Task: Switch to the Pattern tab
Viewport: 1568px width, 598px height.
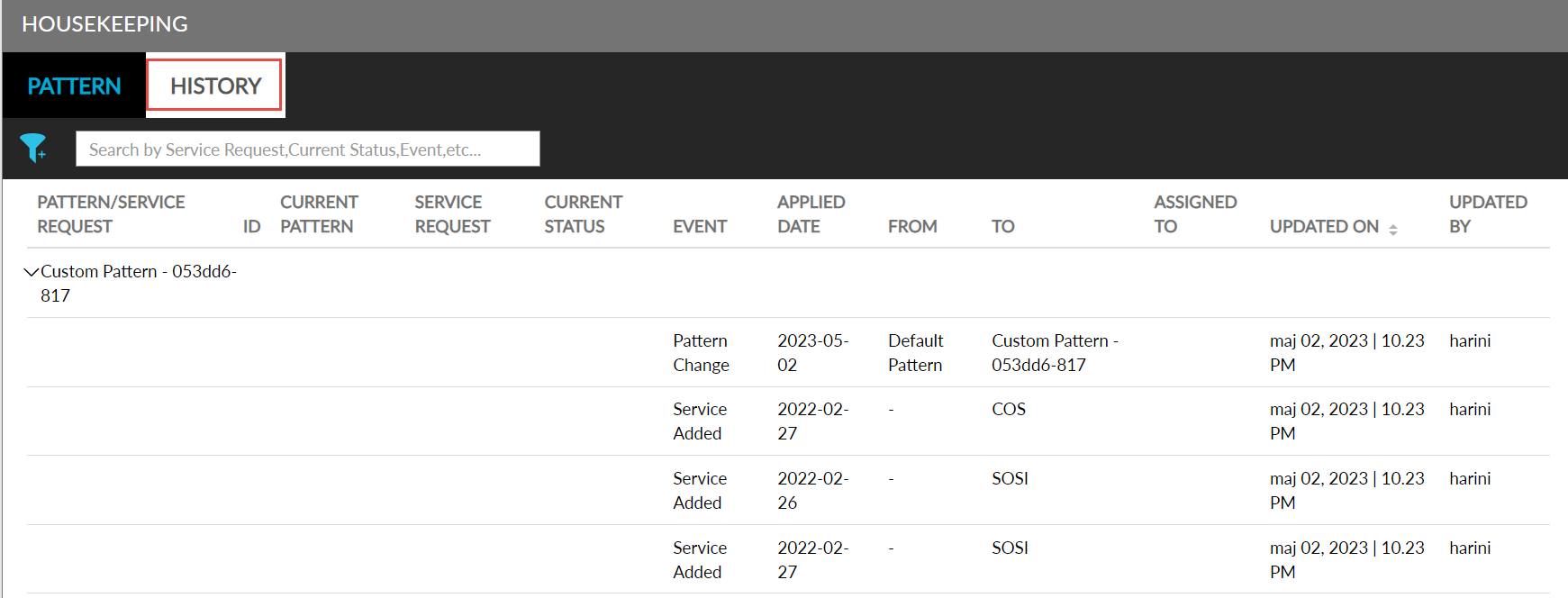Action: [x=74, y=86]
